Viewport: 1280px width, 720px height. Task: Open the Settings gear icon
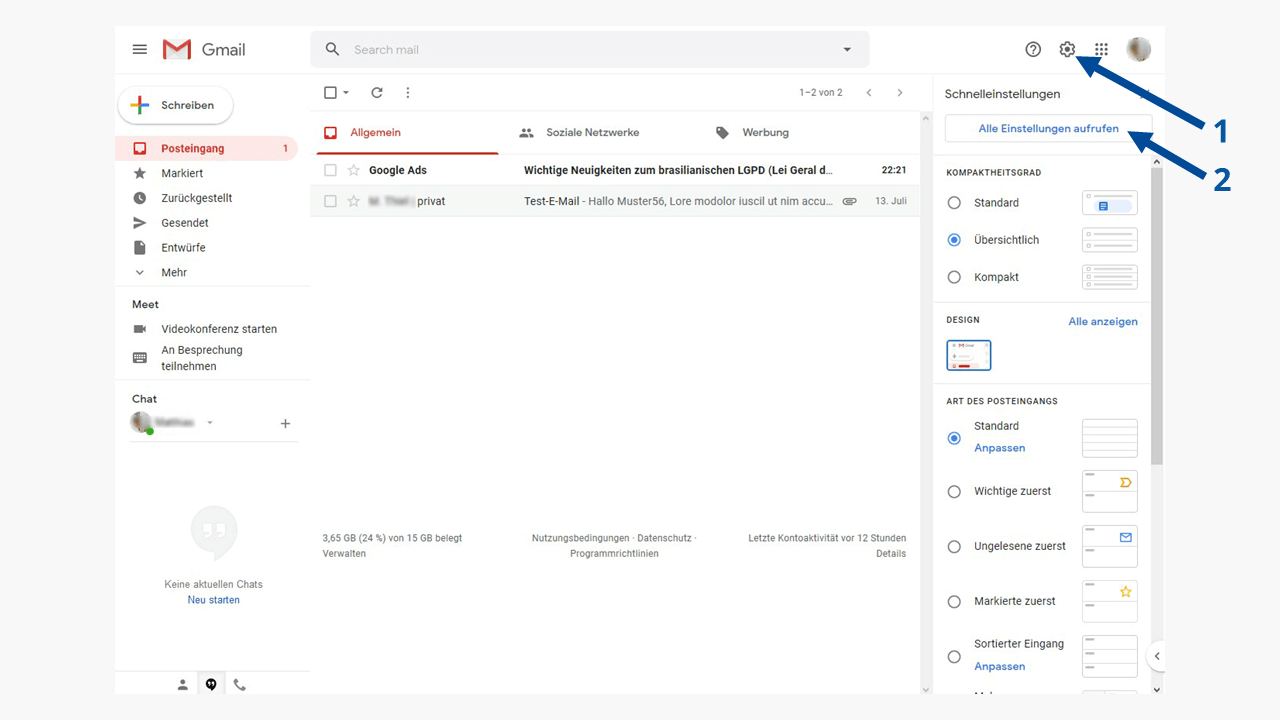tap(1067, 49)
